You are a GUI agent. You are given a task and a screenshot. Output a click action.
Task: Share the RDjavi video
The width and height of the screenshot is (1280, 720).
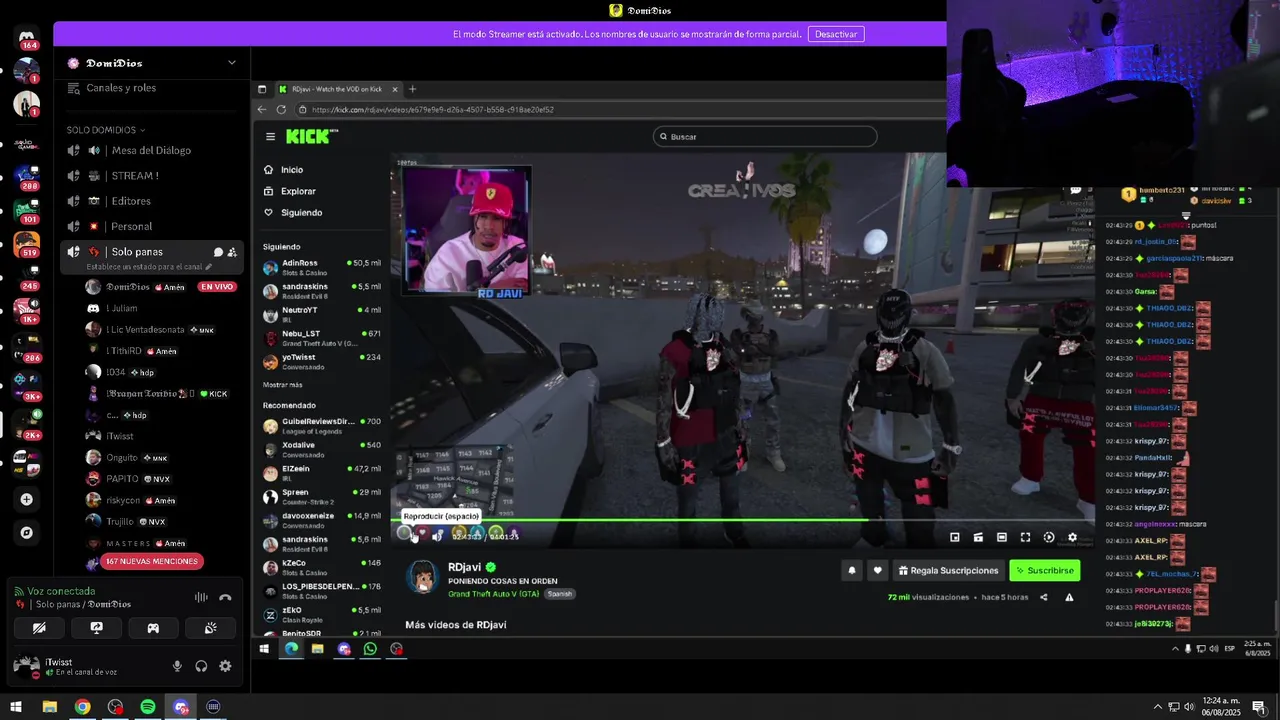(1044, 597)
